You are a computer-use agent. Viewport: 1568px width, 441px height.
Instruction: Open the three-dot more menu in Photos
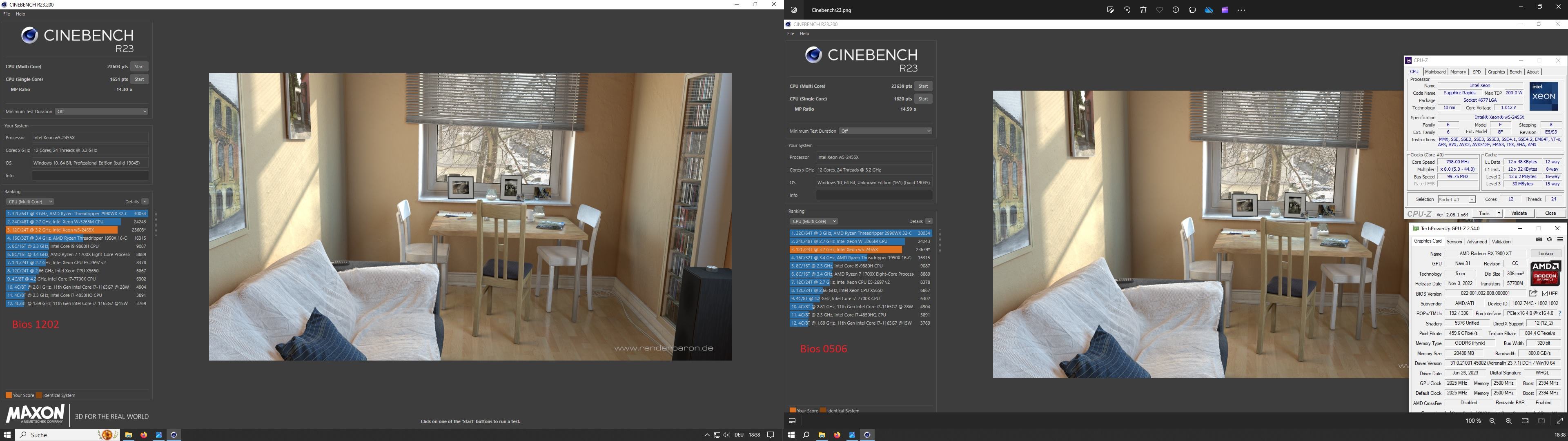(x=1242, y=10)
